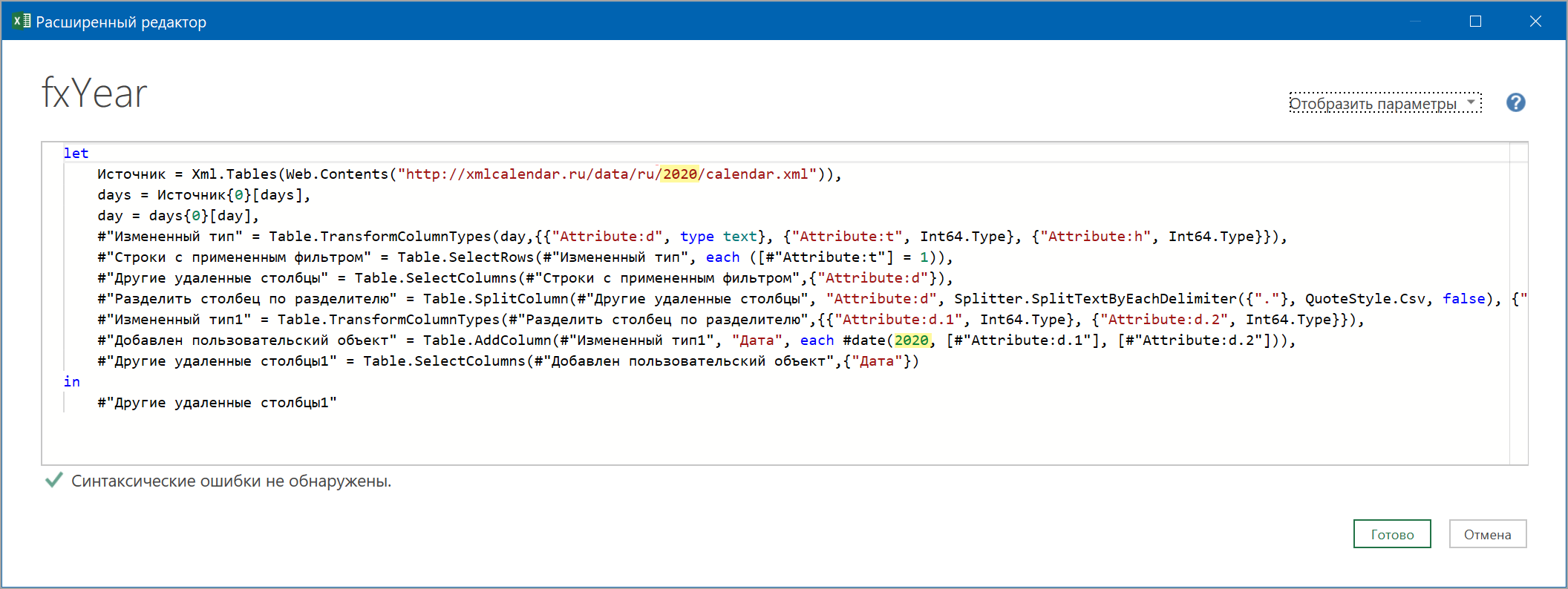Image resolution: width=1568 pixels, height=589 pixels.
Task: Place cursor on days = Источник{0}[days] line
Action: (x=204, y=195)
